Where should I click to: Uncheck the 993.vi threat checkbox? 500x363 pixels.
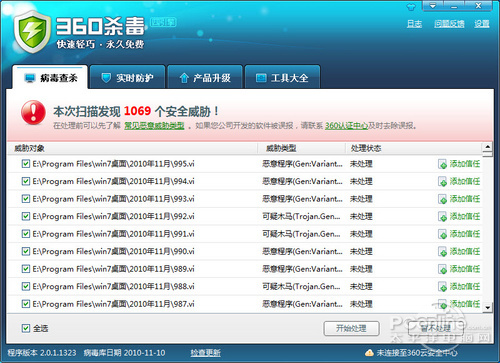coord(26,199)
